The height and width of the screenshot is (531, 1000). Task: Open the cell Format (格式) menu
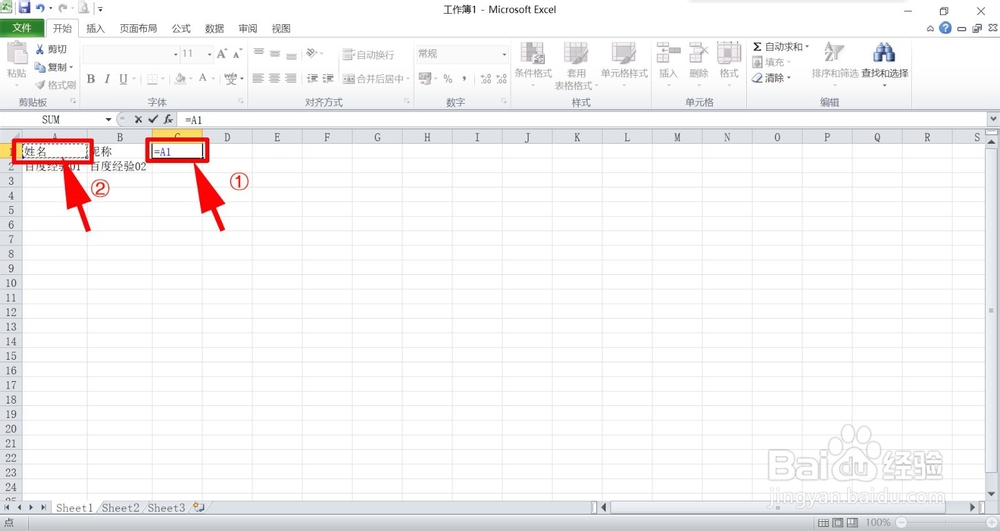729,62
